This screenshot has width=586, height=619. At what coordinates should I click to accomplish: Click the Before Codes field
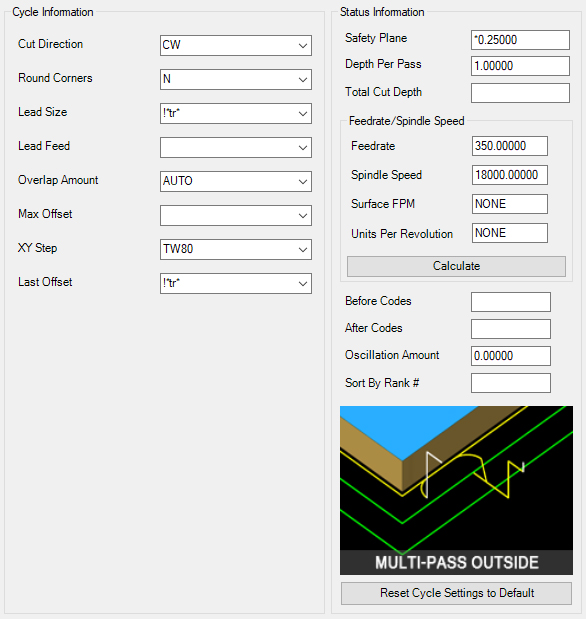click(x=511, y=302)
